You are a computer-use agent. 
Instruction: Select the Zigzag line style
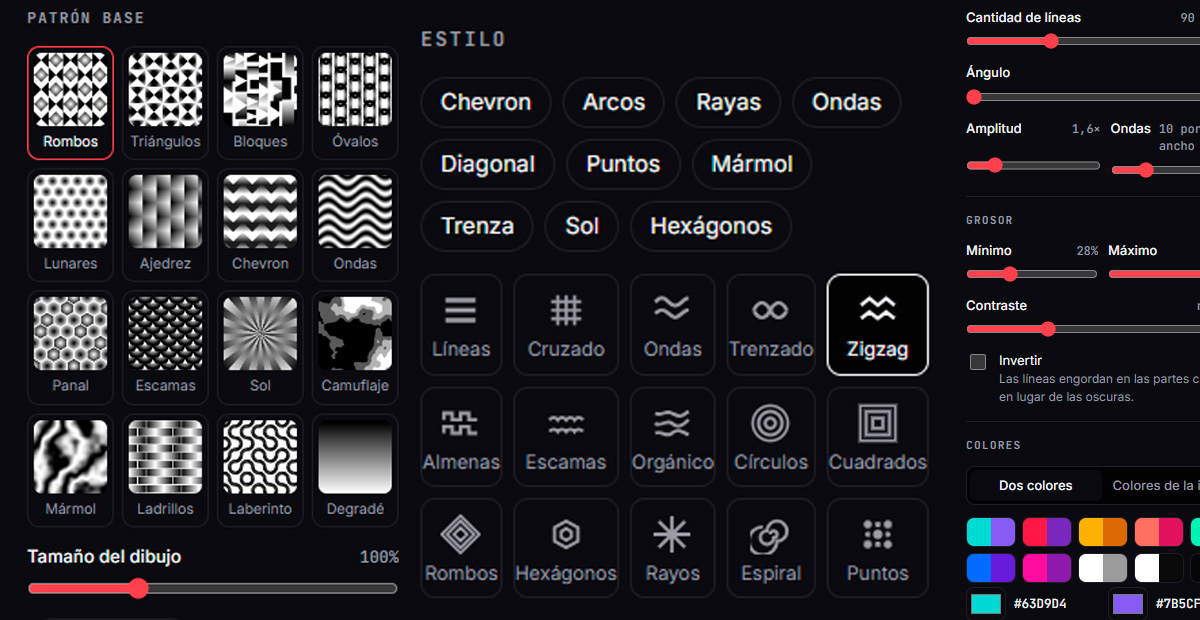(877, 325)
